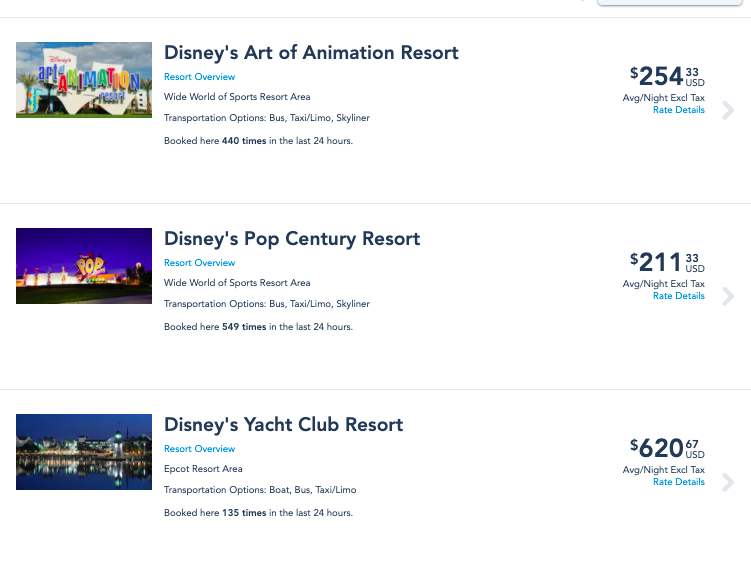
Task: Click Epcot Resort Area text
Action: [x=203, y=469]
